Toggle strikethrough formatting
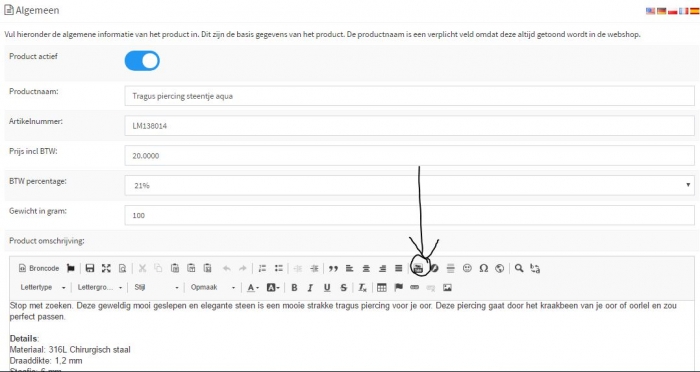The image size is (700, 372). tap(343, 288)
